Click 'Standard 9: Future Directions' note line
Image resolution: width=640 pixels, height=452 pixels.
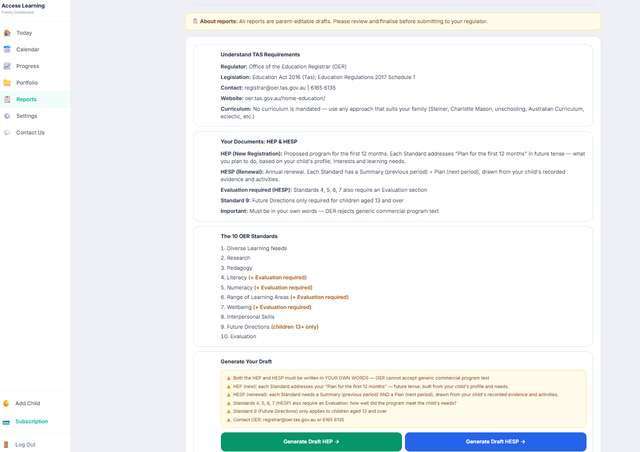312,200
